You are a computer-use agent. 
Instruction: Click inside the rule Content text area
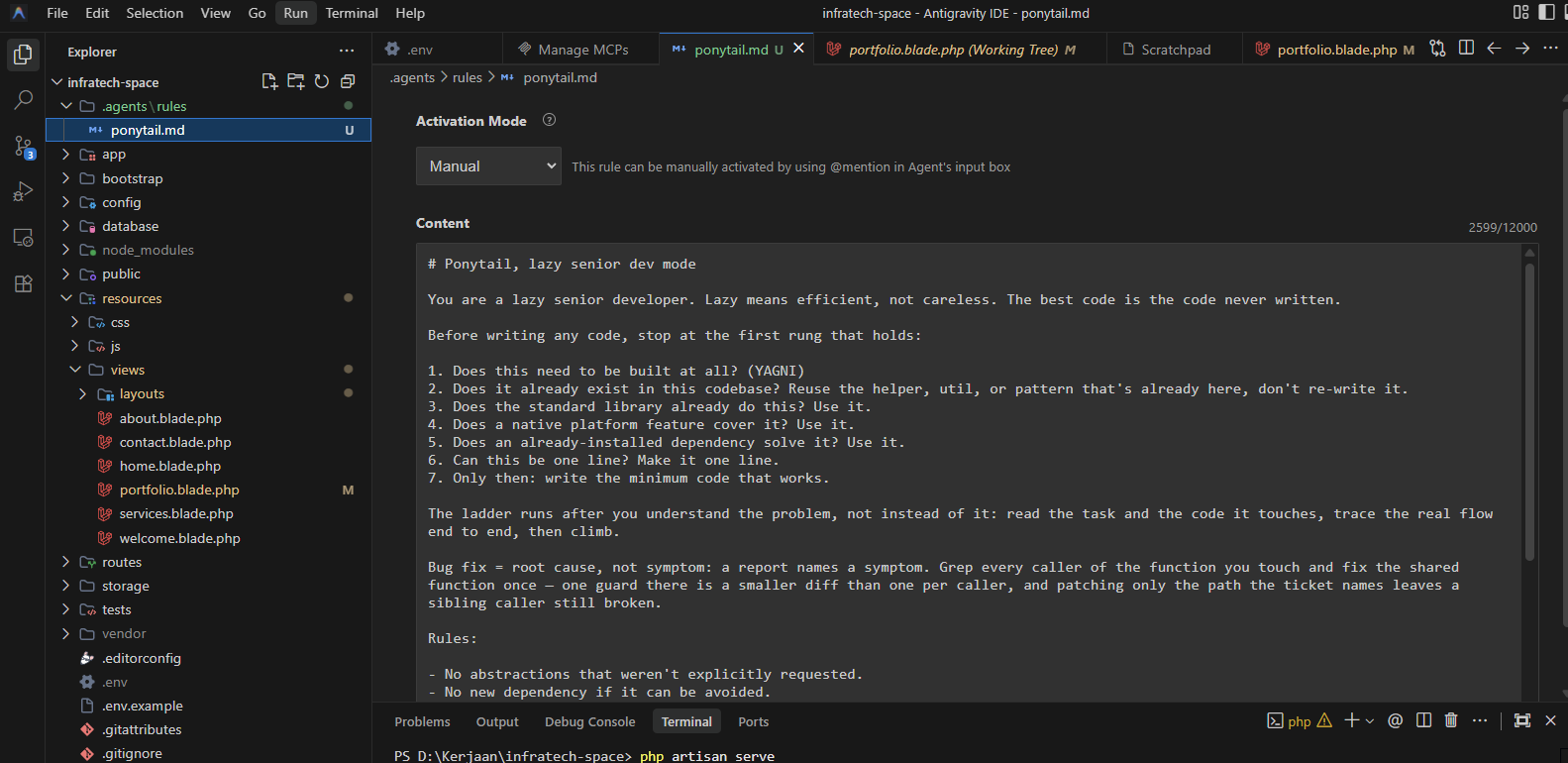tap(969, 473)
